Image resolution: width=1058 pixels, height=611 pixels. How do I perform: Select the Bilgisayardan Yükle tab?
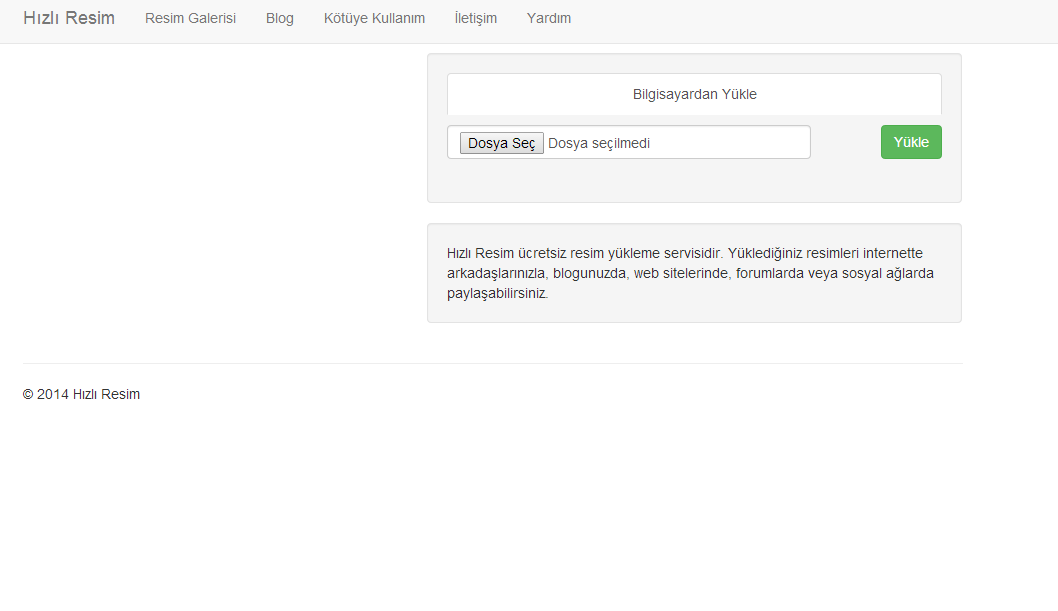694,94
